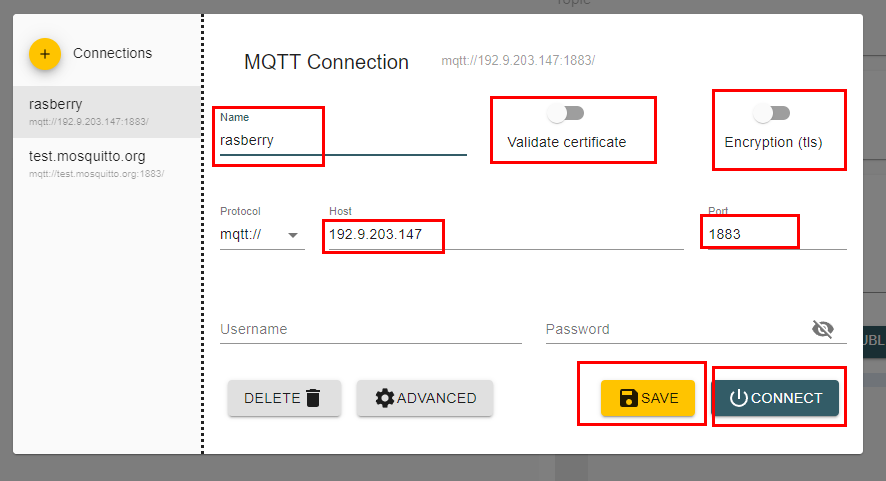Select the rasberry connection in sidebar
Screen dimensions: 886x481
click(107, 112)
